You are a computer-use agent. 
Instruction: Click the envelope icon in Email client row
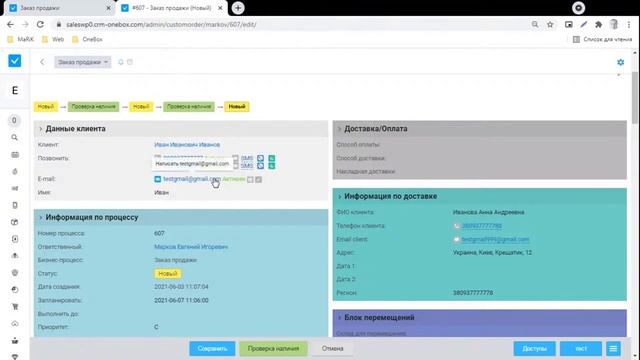coord(456,240)
